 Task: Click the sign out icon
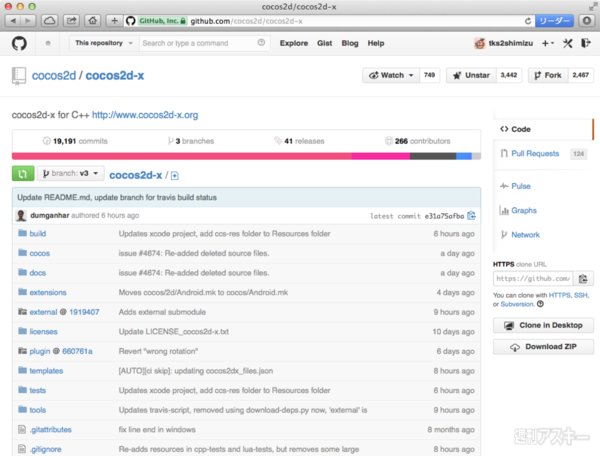[x=585, y=43]
